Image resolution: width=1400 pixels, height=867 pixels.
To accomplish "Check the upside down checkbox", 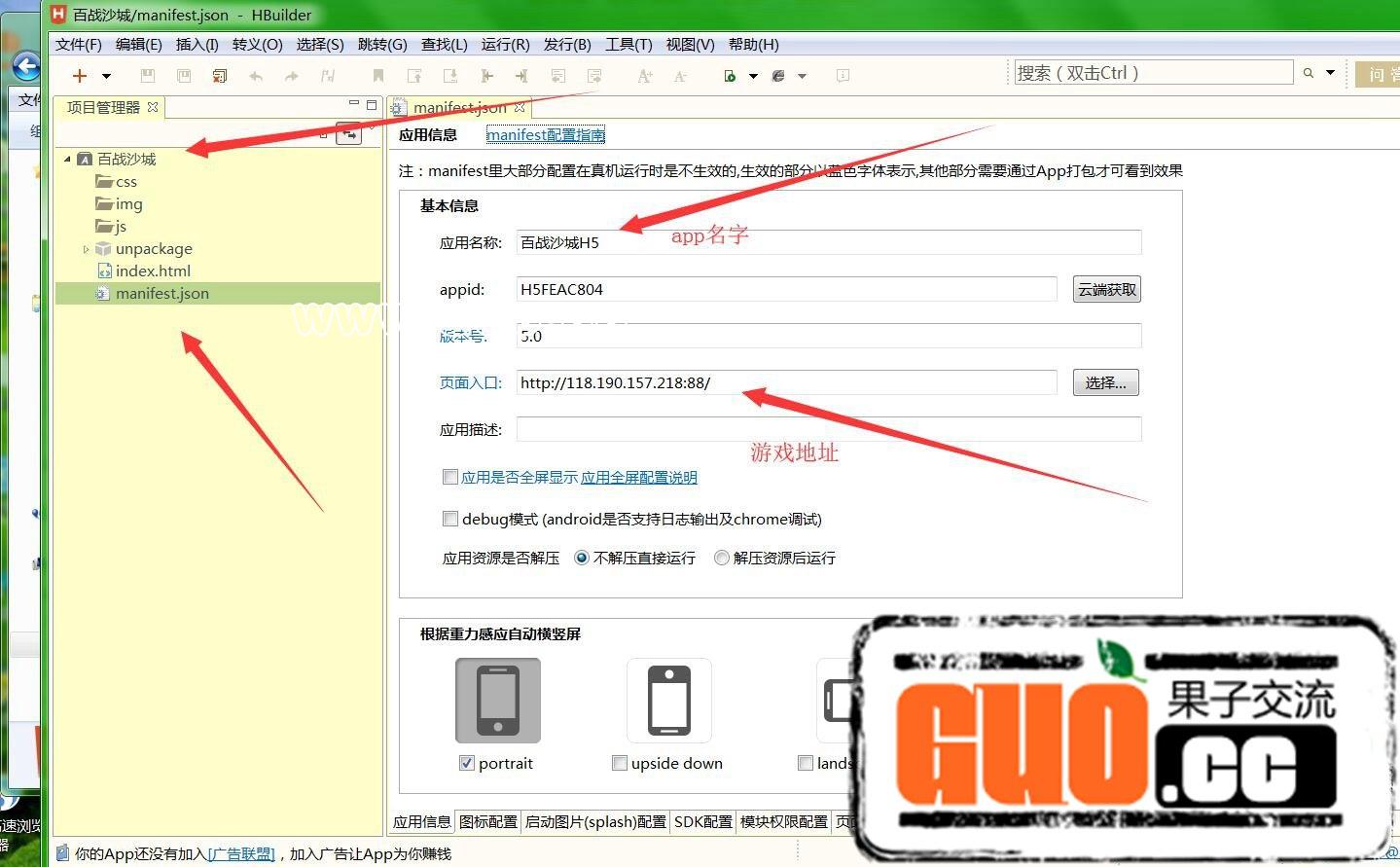I will 619,763.
